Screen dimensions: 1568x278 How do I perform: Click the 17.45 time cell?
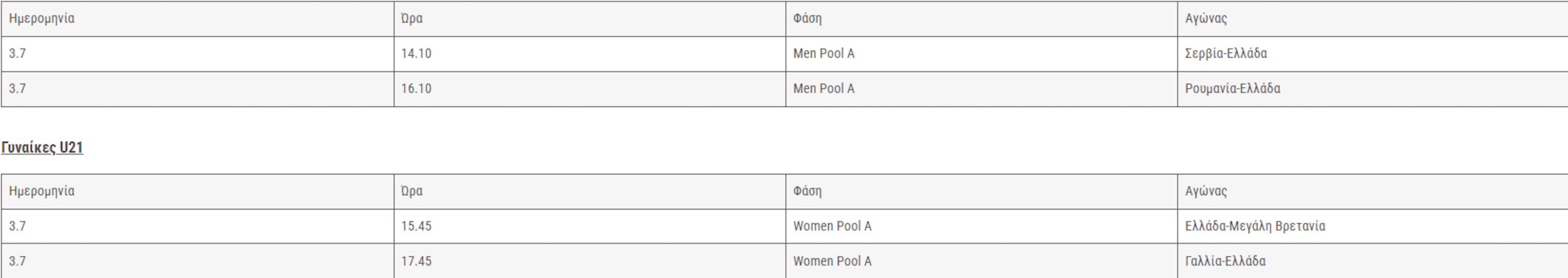pos(590,261)
